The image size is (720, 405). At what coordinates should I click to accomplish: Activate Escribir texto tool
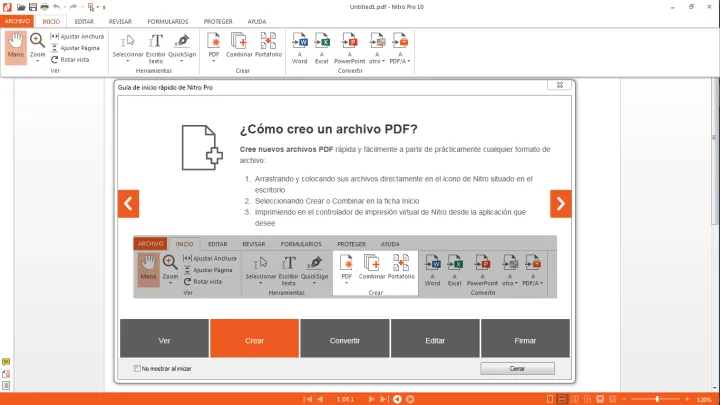click(x=156, y=48)
